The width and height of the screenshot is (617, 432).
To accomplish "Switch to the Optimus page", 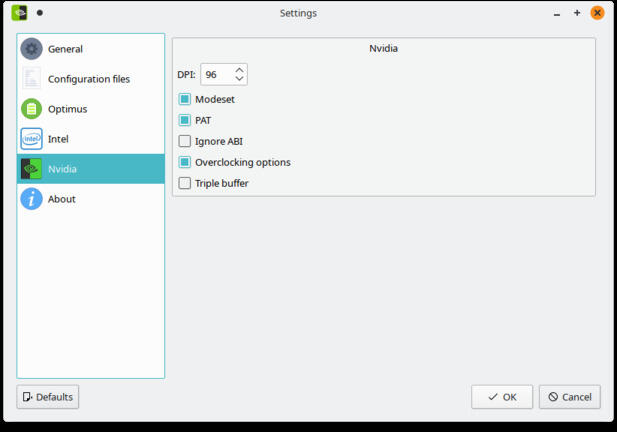I will [91, 109].
